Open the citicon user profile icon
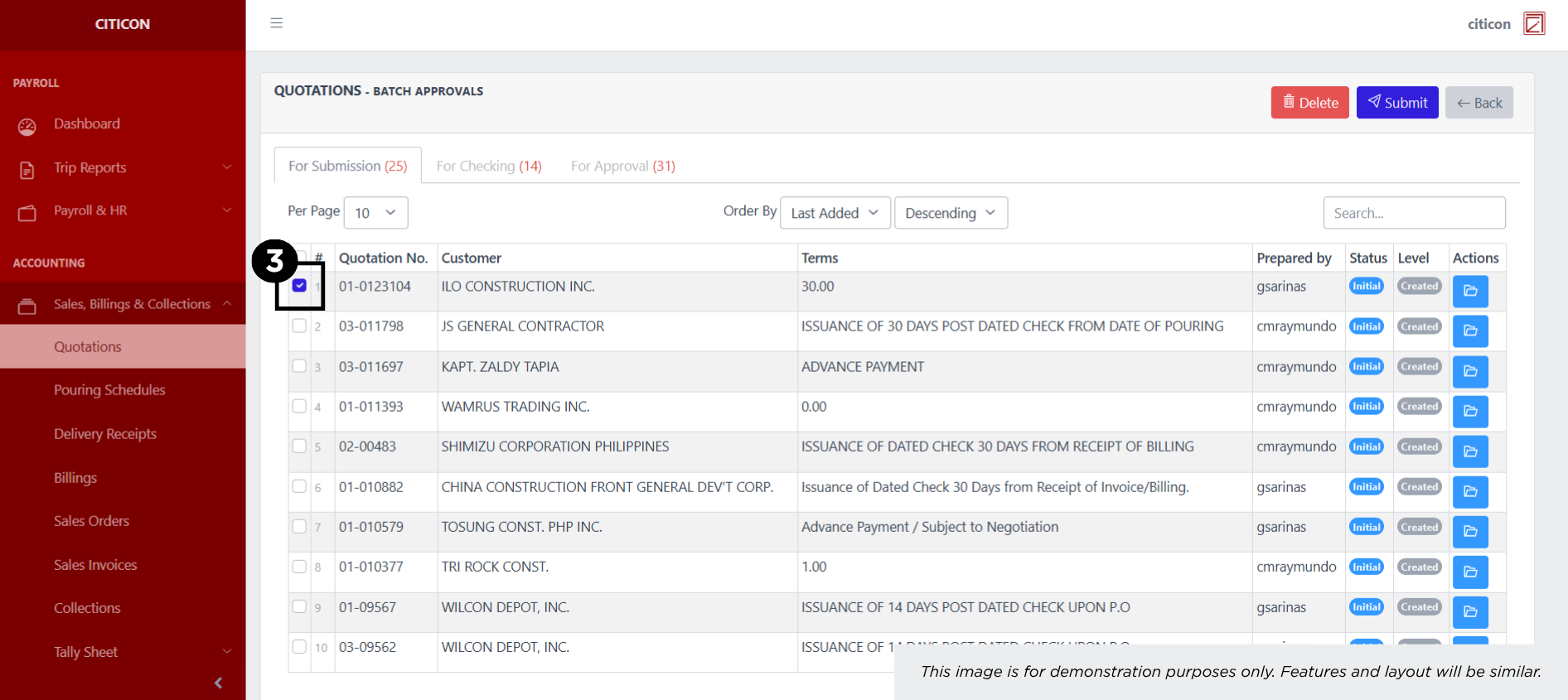This screenshot has width=1568, height=700. point(1534,23)
